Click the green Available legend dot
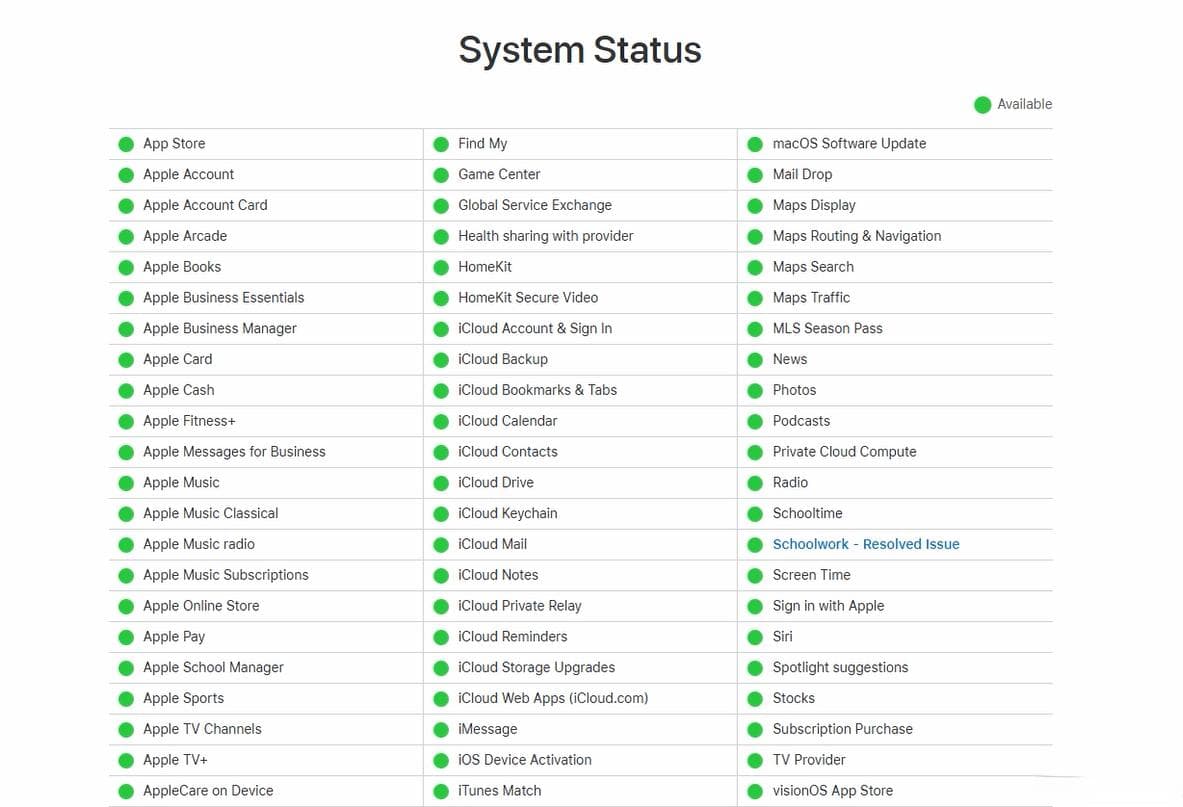Screen dimensions: 1183x807 (x=982, y=105)
